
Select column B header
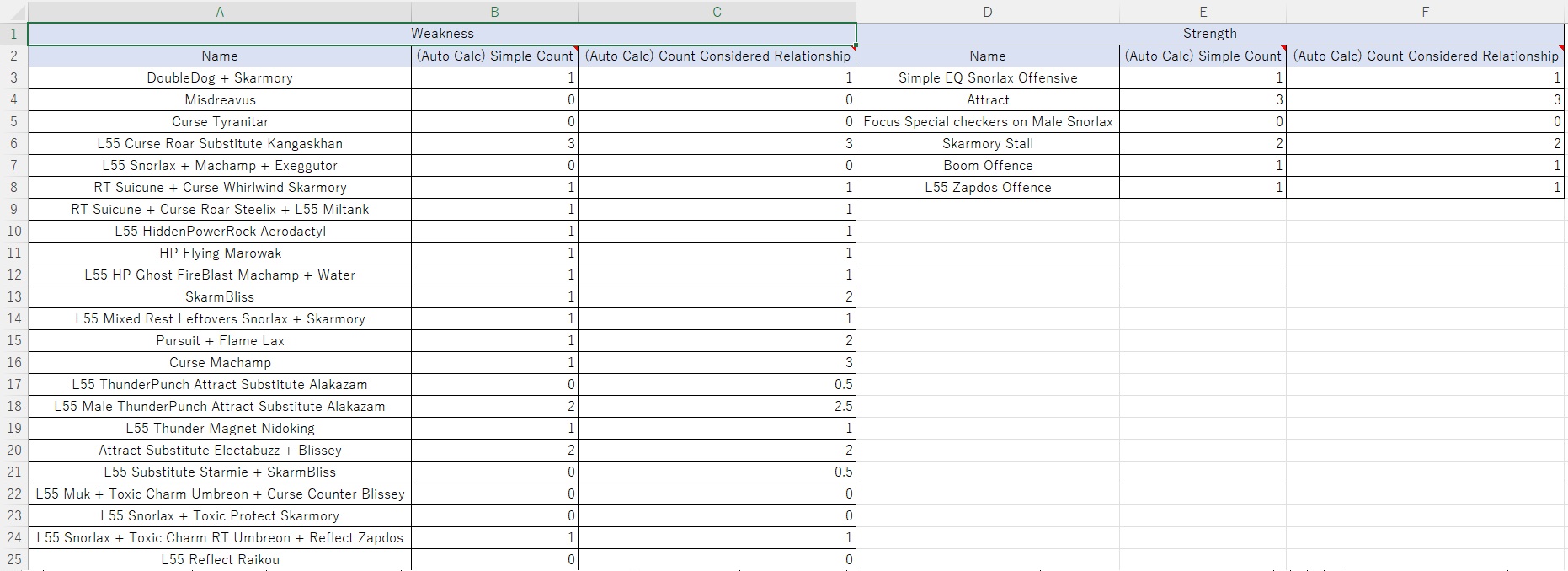(x=494, y=12)
